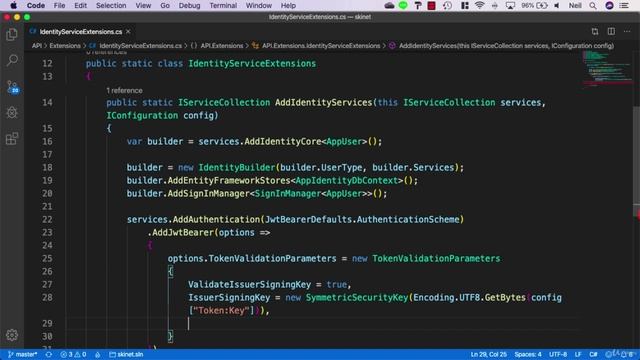Open the Window menu
The image size is (640, 360).
point(258,6)
